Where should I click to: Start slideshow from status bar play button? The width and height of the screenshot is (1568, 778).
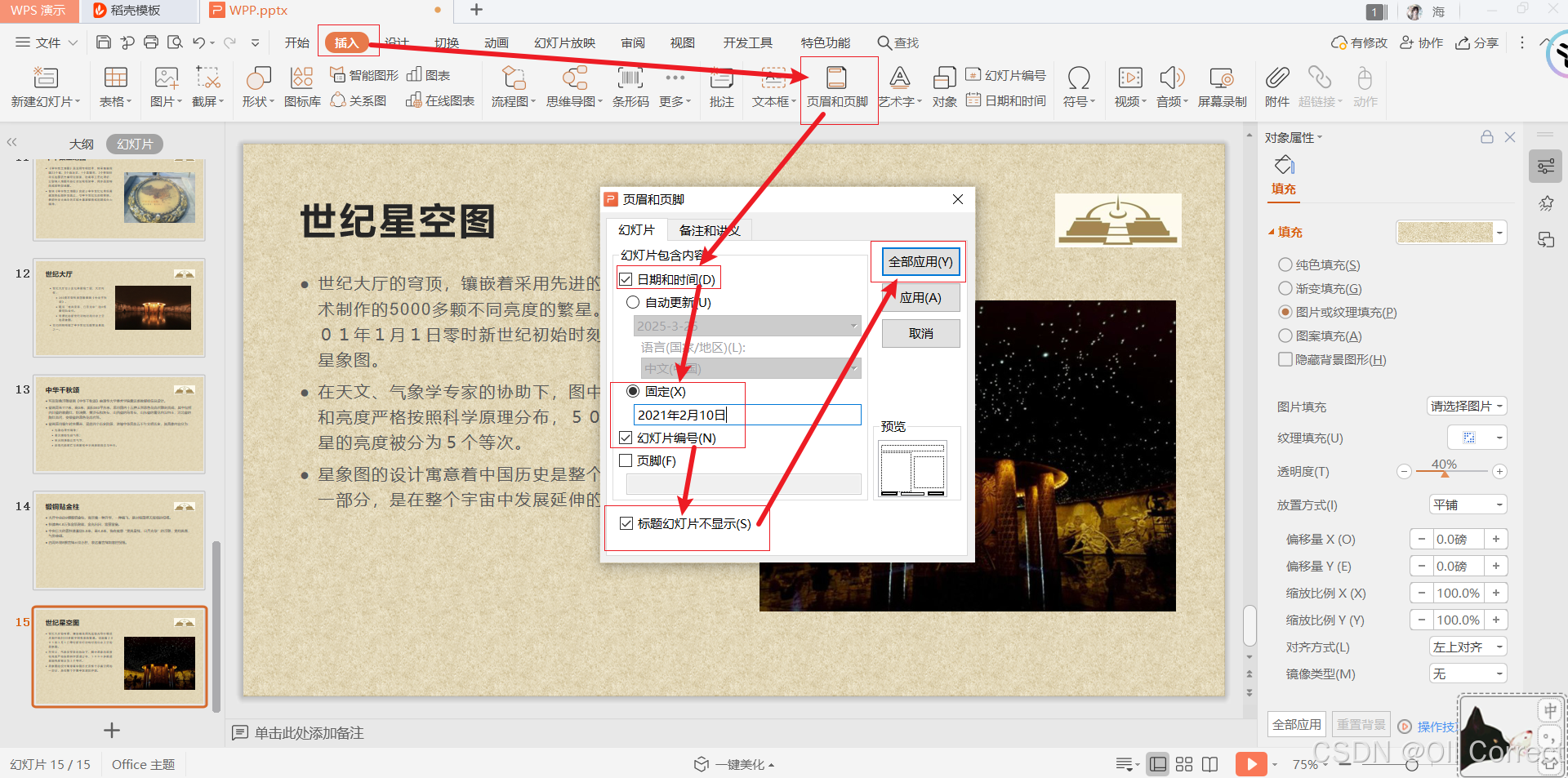coord(1251,764)
